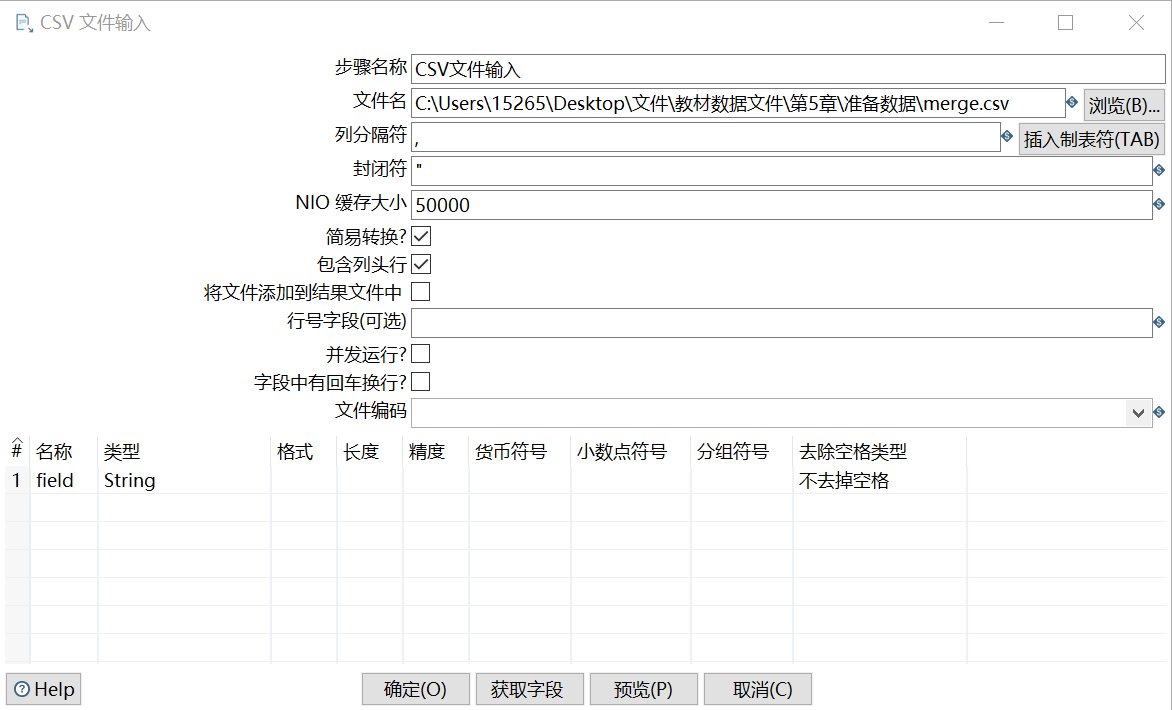Viewport: 1172px width, 710px height.
Task: Click the 封闭符 input field
Action: (x=782, y=170)
